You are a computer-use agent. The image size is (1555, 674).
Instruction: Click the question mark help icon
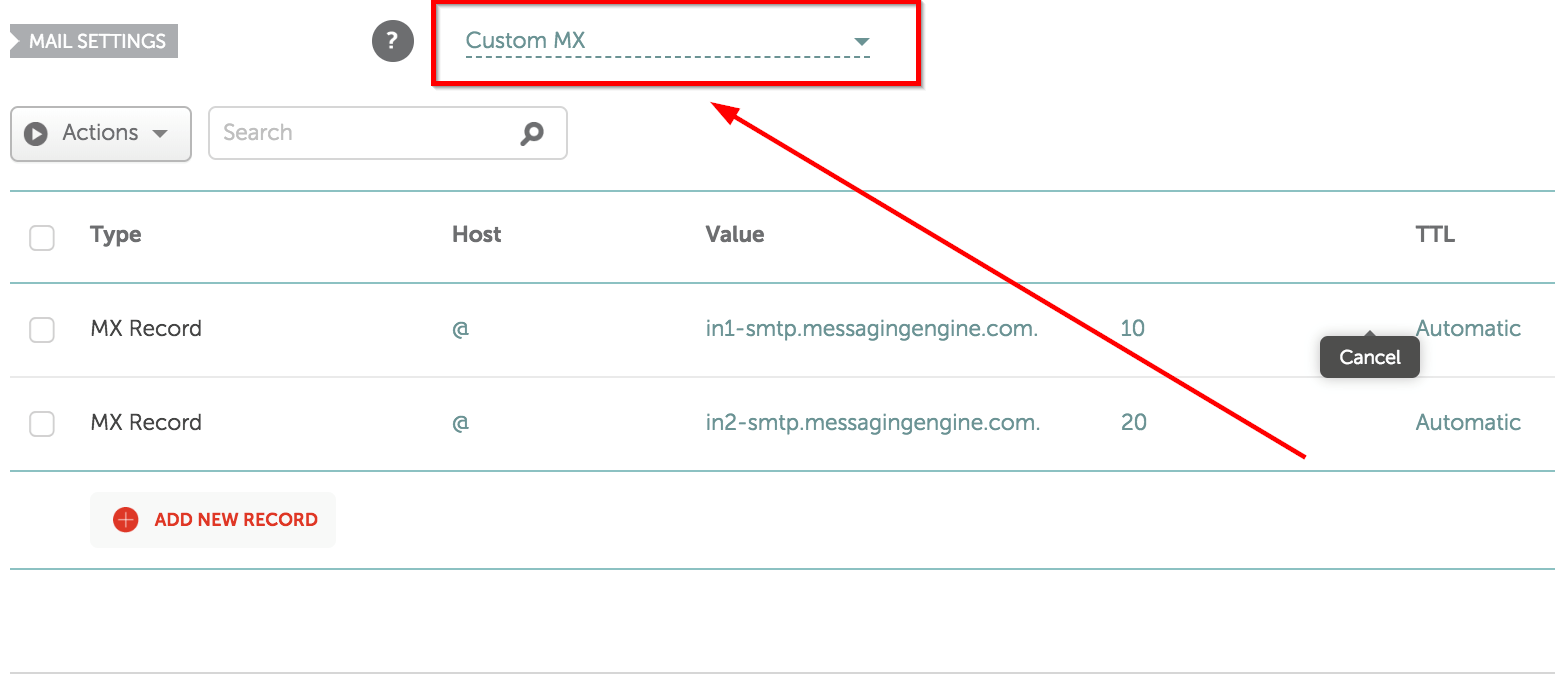tap(392, 42)
